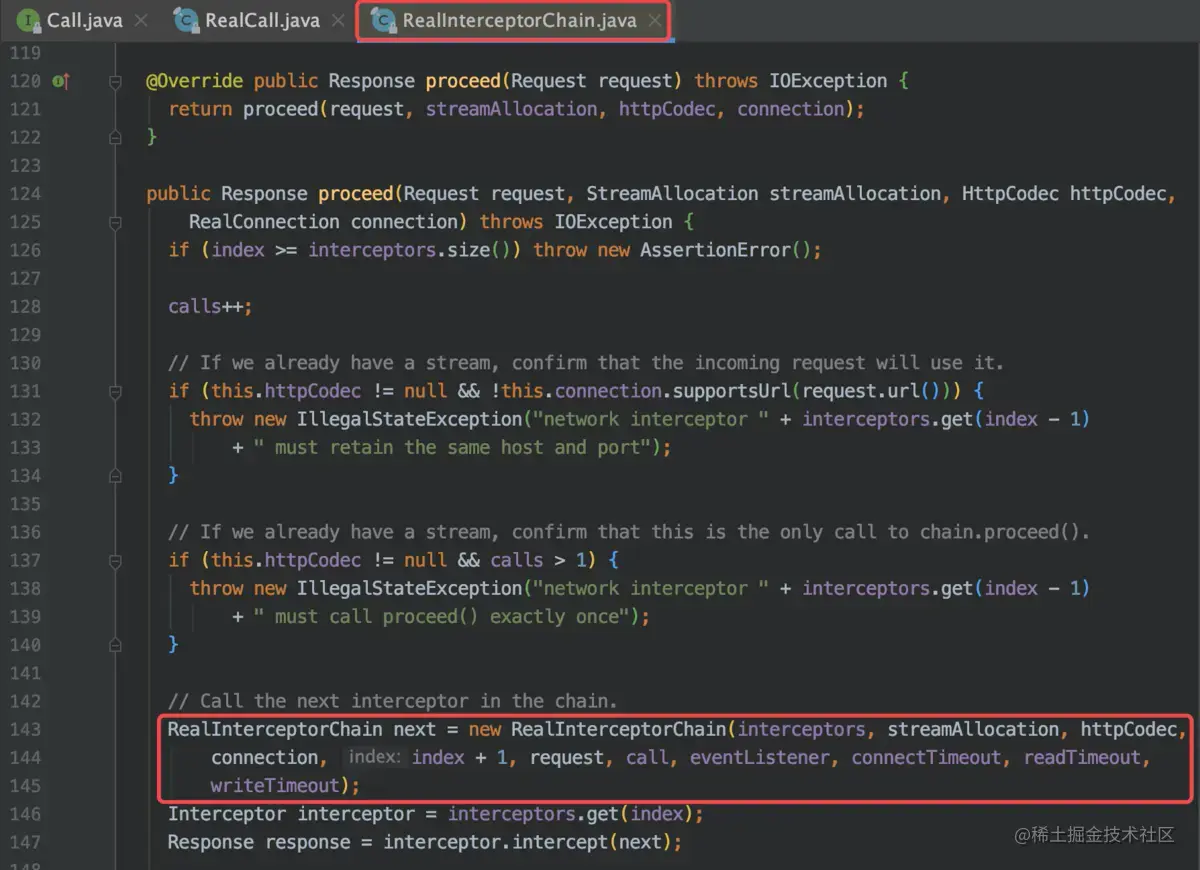Click line number 147 in the gutter

[x=24, y=842]
